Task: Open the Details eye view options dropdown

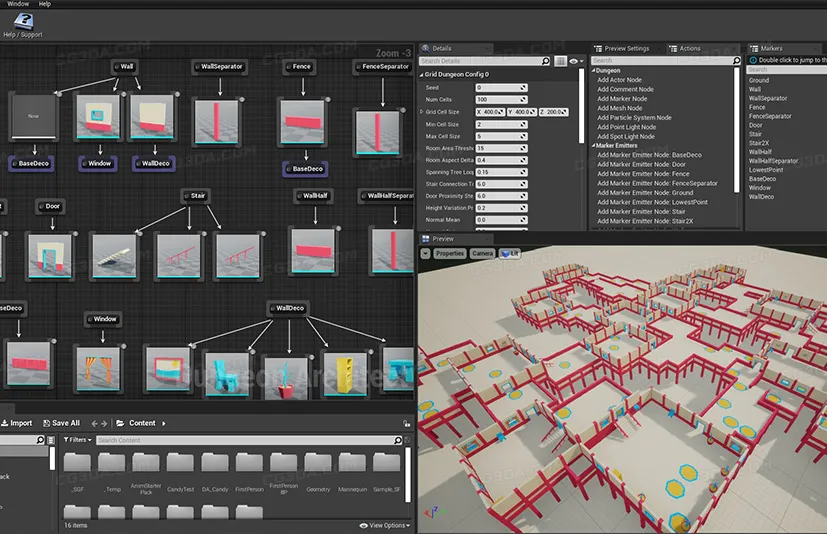Action: [x=576, y=61]
